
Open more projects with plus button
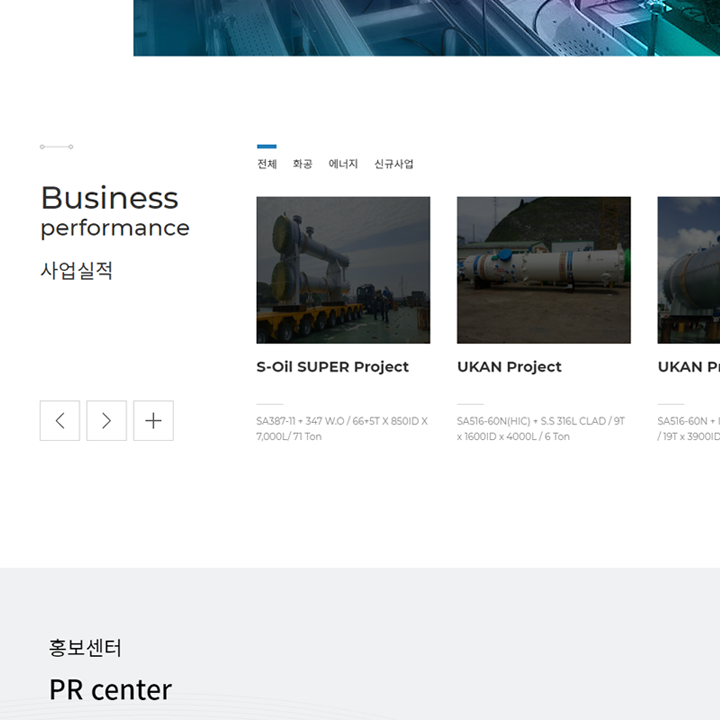click(x=153, y=421)
